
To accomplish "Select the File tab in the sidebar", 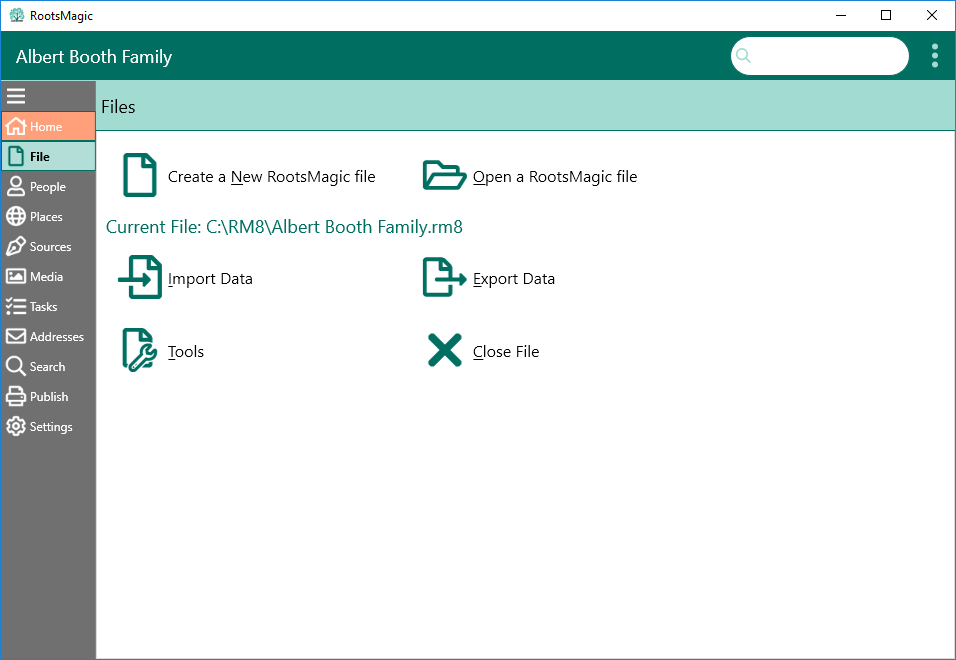I will coord(48,156).
